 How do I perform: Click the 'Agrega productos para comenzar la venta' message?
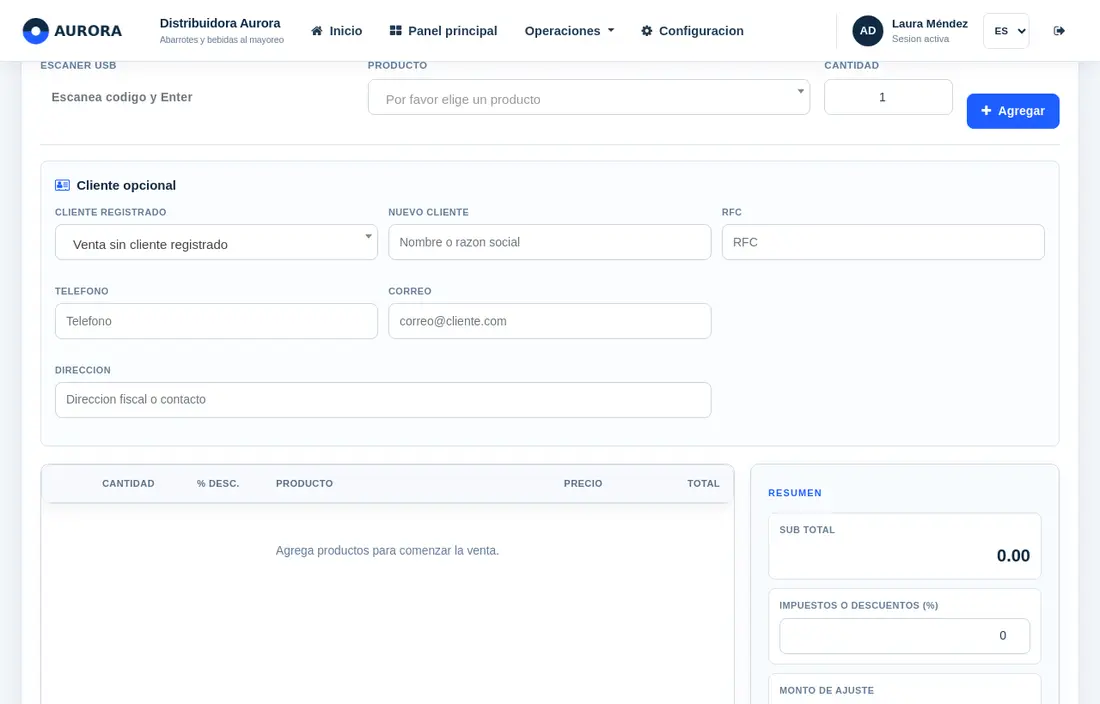tap(387, 550)
